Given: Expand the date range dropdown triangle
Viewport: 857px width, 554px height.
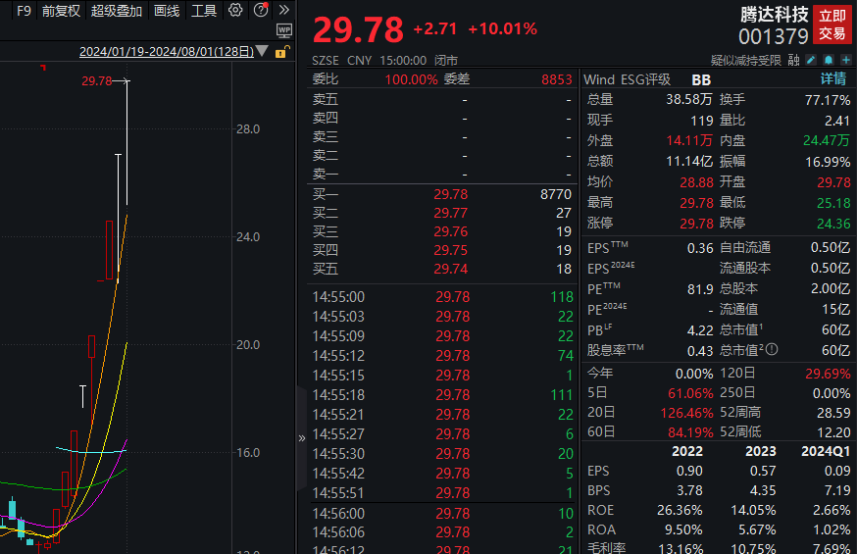Looking at the screenshot, I should 262,52.
